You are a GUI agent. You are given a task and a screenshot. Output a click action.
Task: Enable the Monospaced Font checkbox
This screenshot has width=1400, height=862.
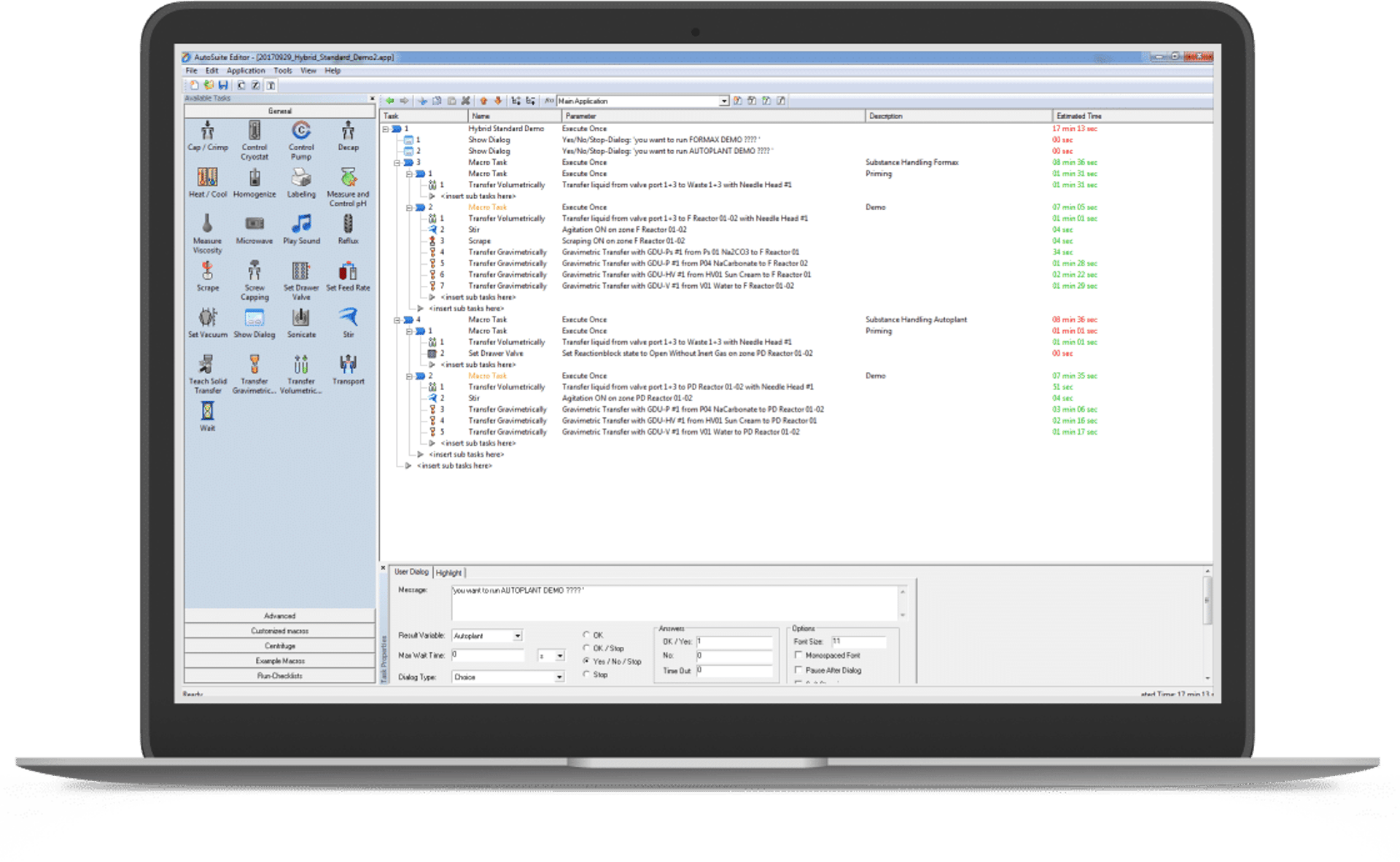(798, 655)
